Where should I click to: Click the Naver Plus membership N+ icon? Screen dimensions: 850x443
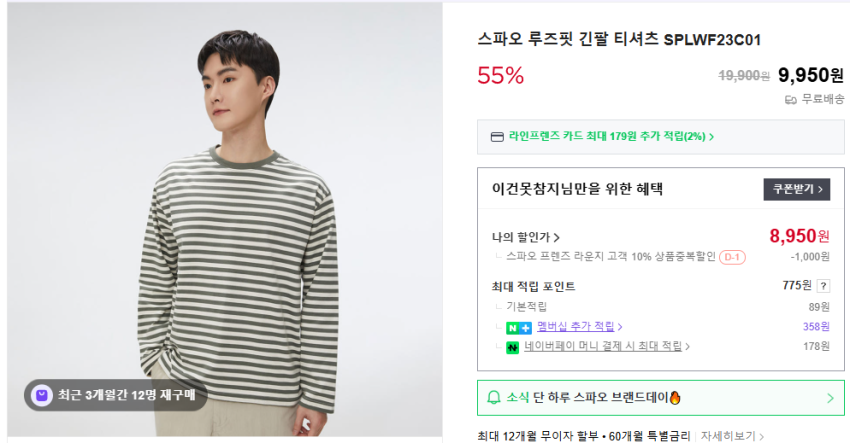point(518,327)
